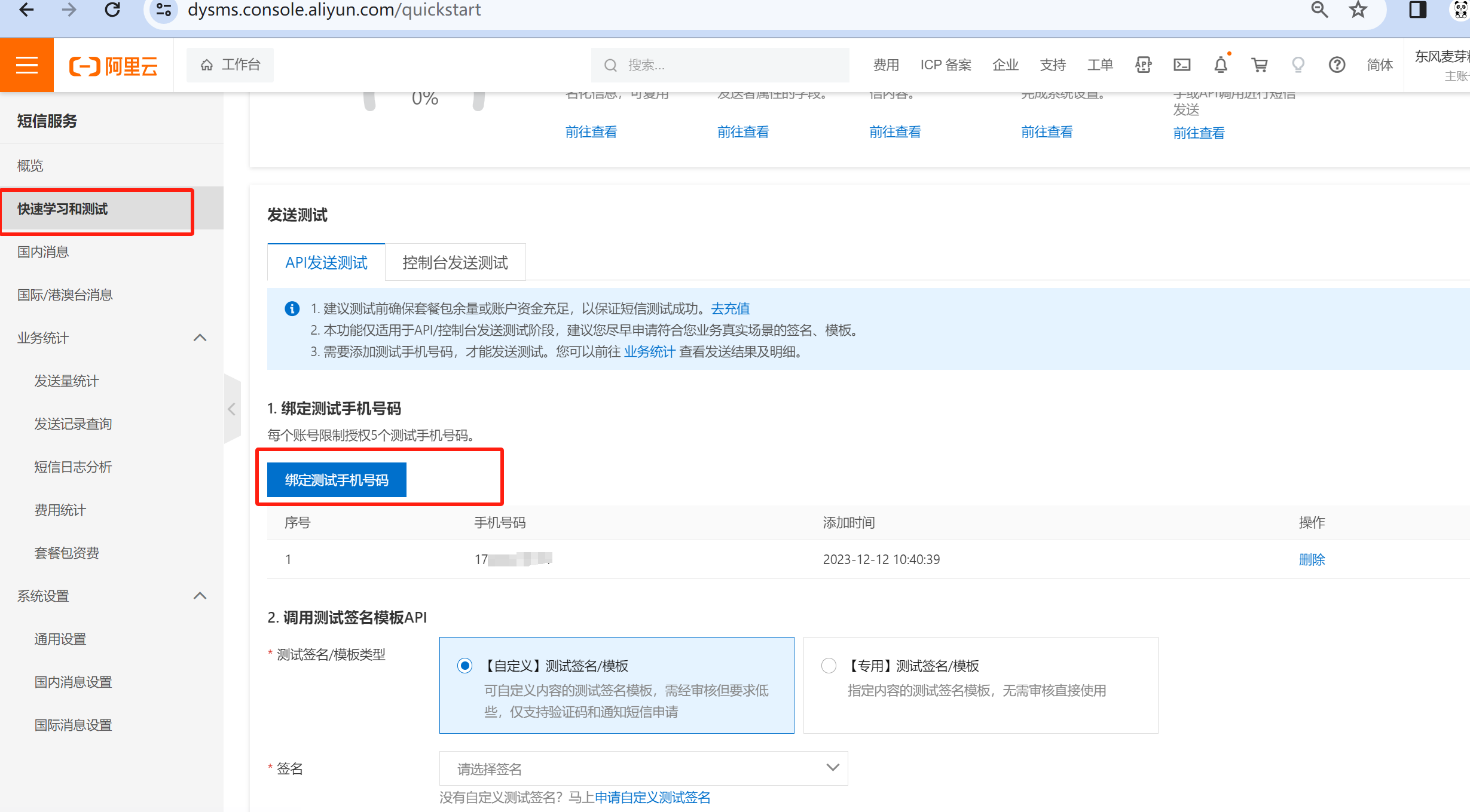Collapse the 业务统计 sidebar section
Screen dimensions: 1470x812
point(200,338)
